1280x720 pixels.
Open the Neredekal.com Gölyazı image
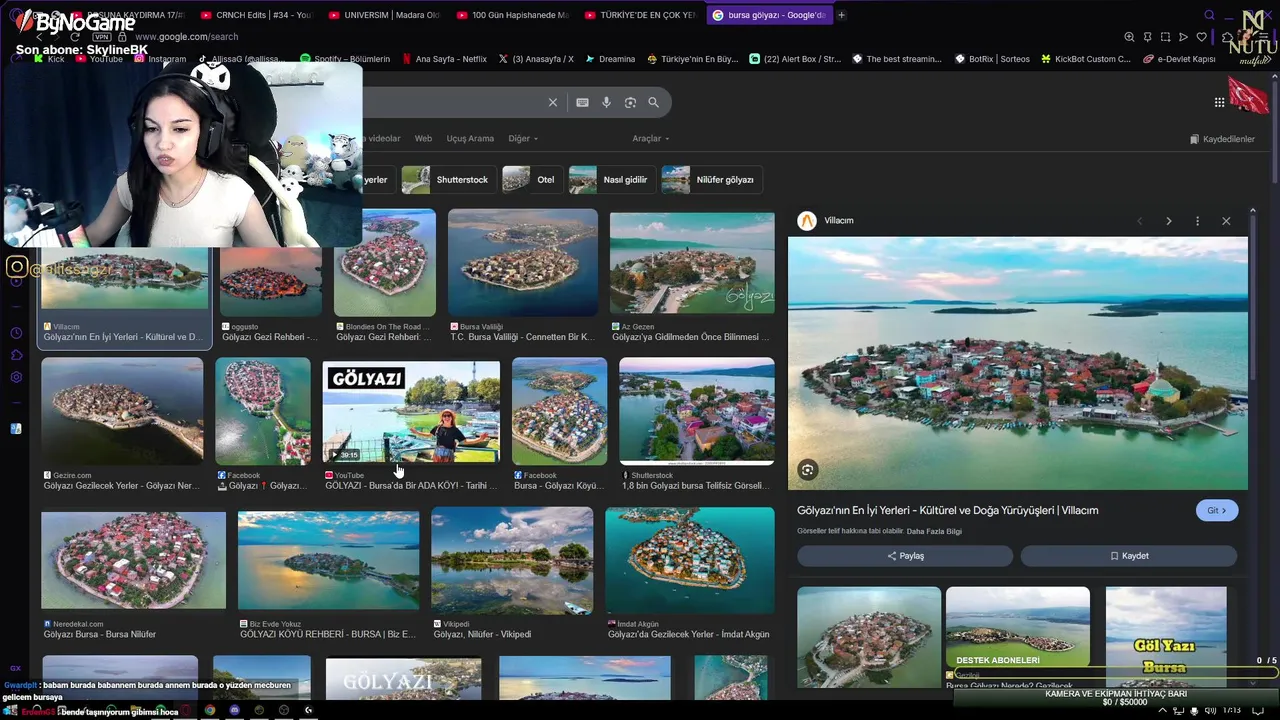133,561
